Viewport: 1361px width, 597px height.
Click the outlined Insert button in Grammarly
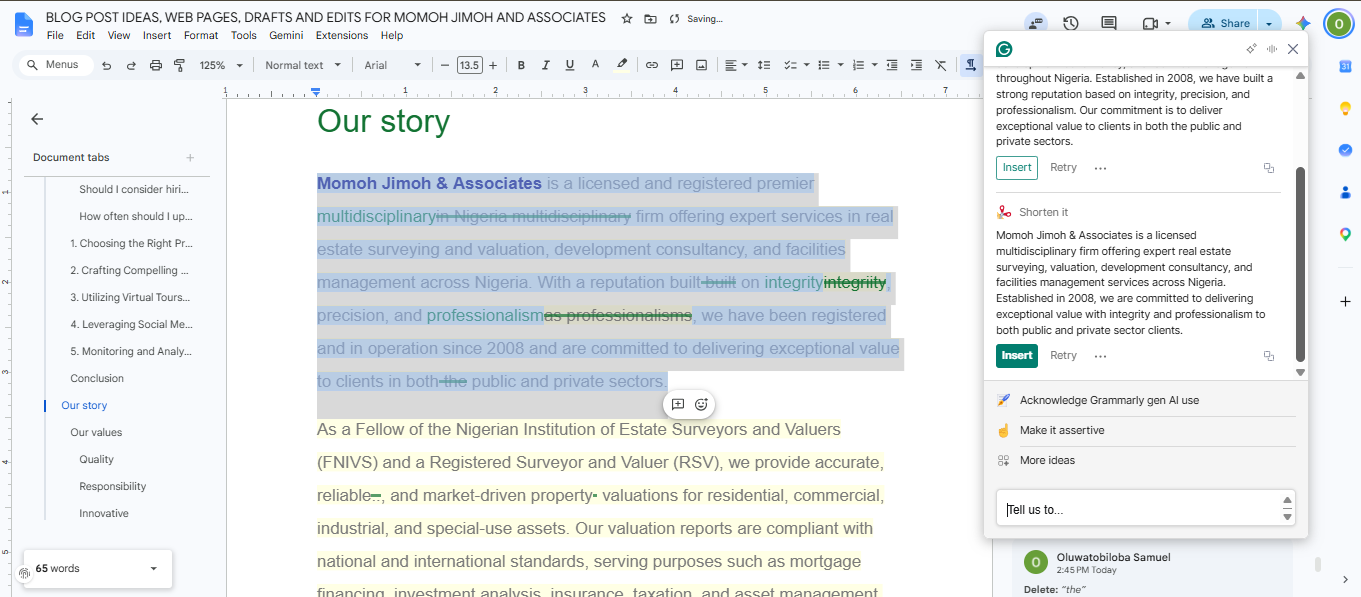coord(1017,167)
